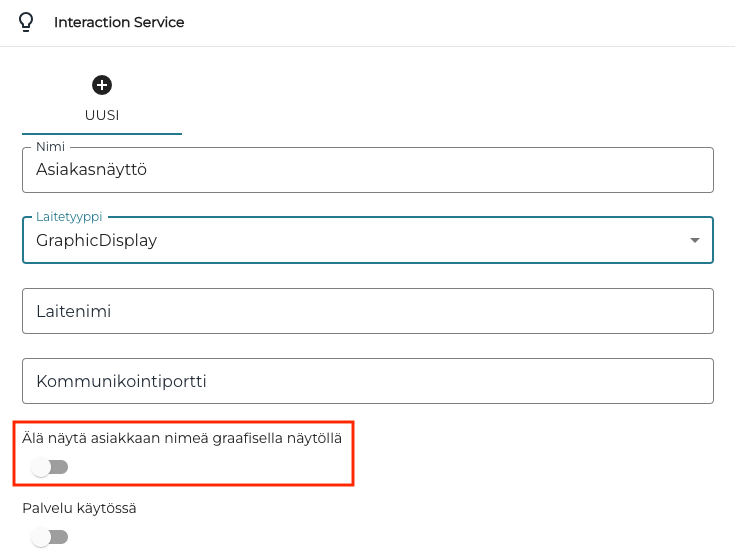Focus the Laitenimi input field
The image size is (735, 560).
coord(367,311)
